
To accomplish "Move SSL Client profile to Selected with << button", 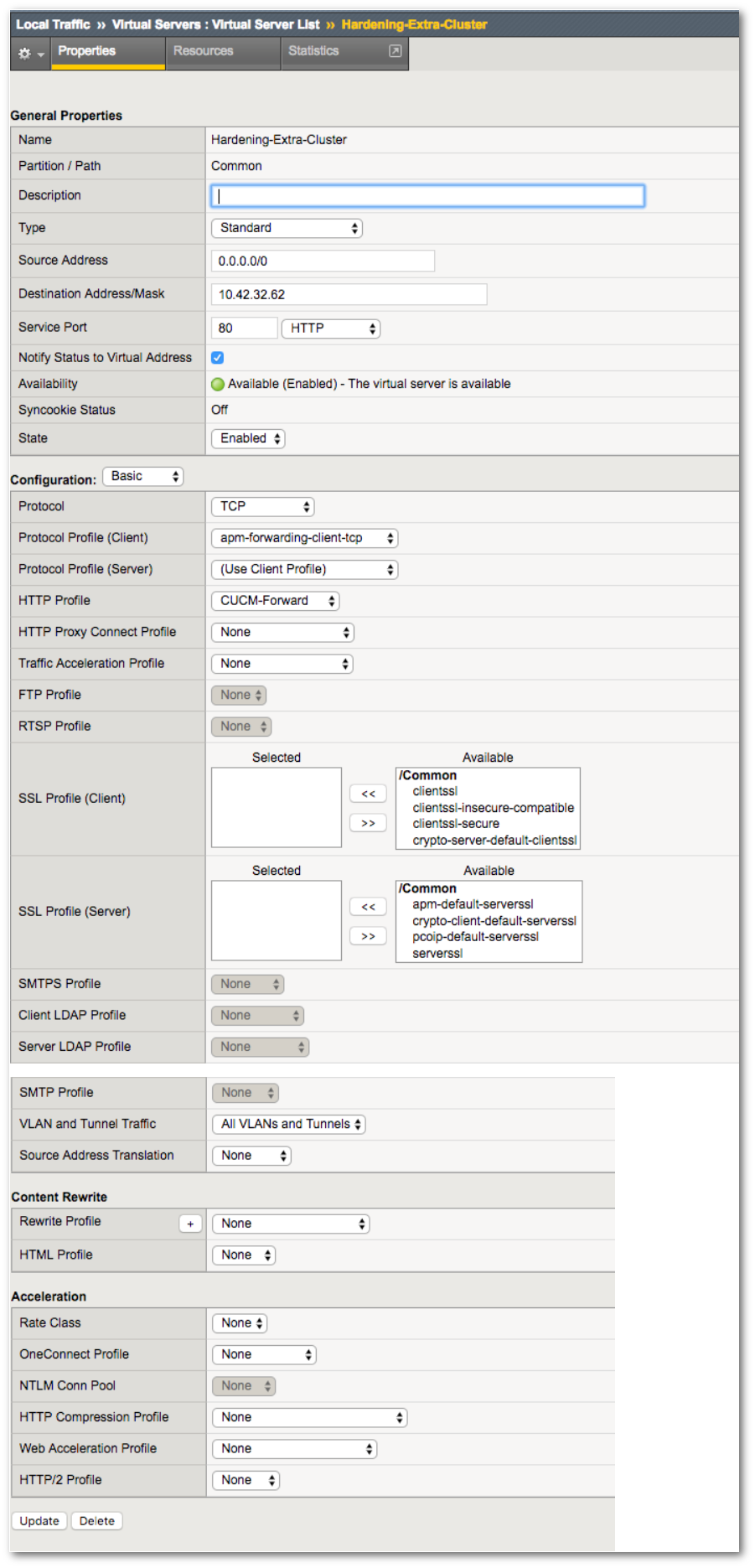I will 368,794.
